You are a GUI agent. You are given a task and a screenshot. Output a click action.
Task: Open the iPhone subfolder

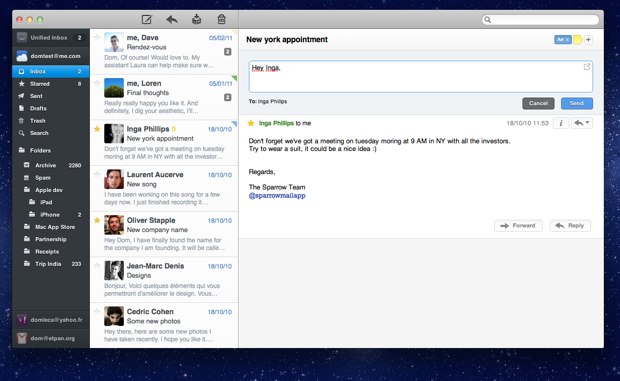tap(51, 215)
